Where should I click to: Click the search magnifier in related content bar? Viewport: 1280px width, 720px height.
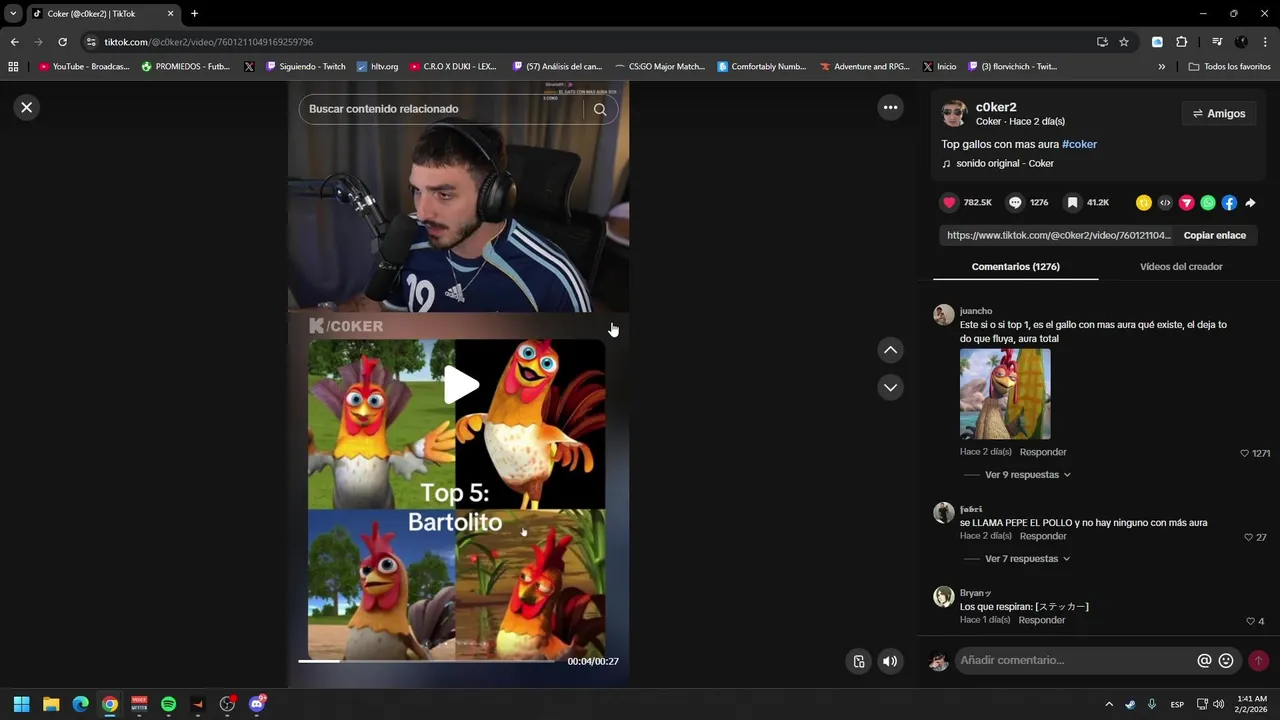click(x=600, y=109)
